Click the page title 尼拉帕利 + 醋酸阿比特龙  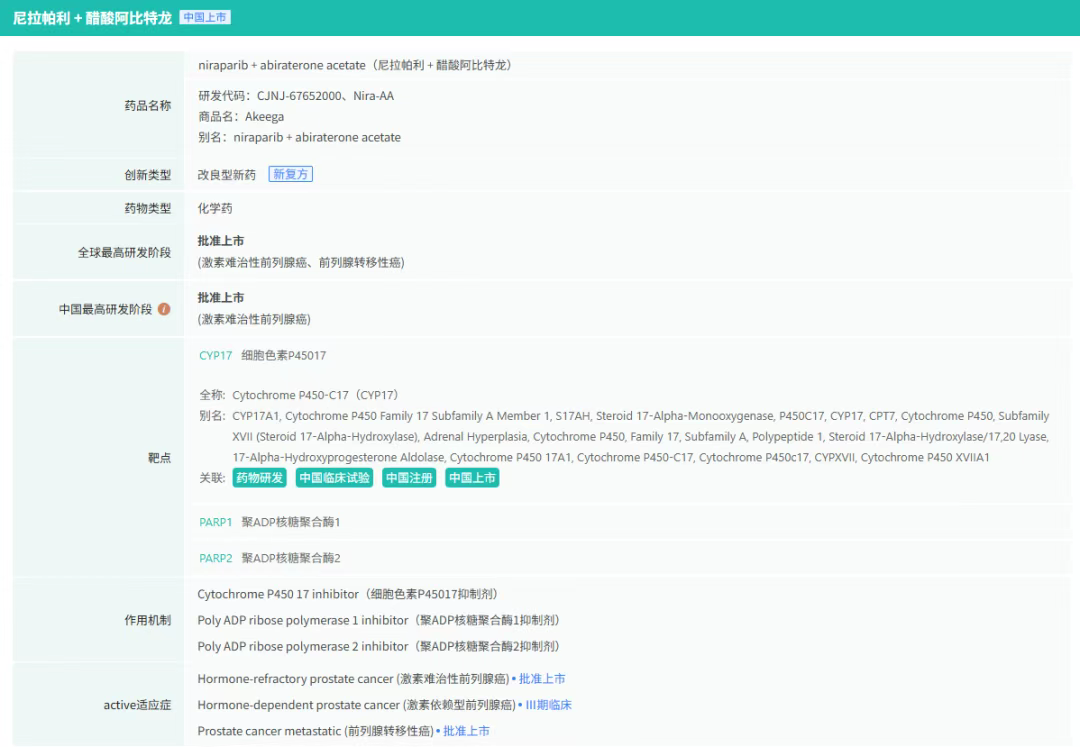(x=92, y=18)
